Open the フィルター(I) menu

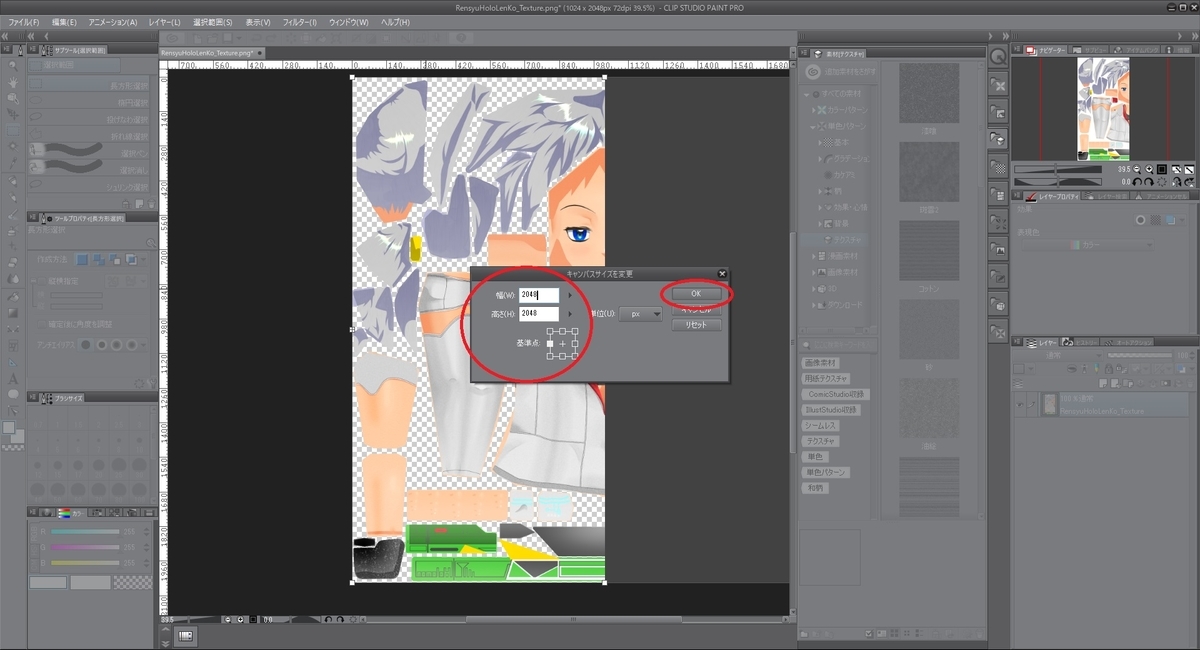(x=300, y=22)
